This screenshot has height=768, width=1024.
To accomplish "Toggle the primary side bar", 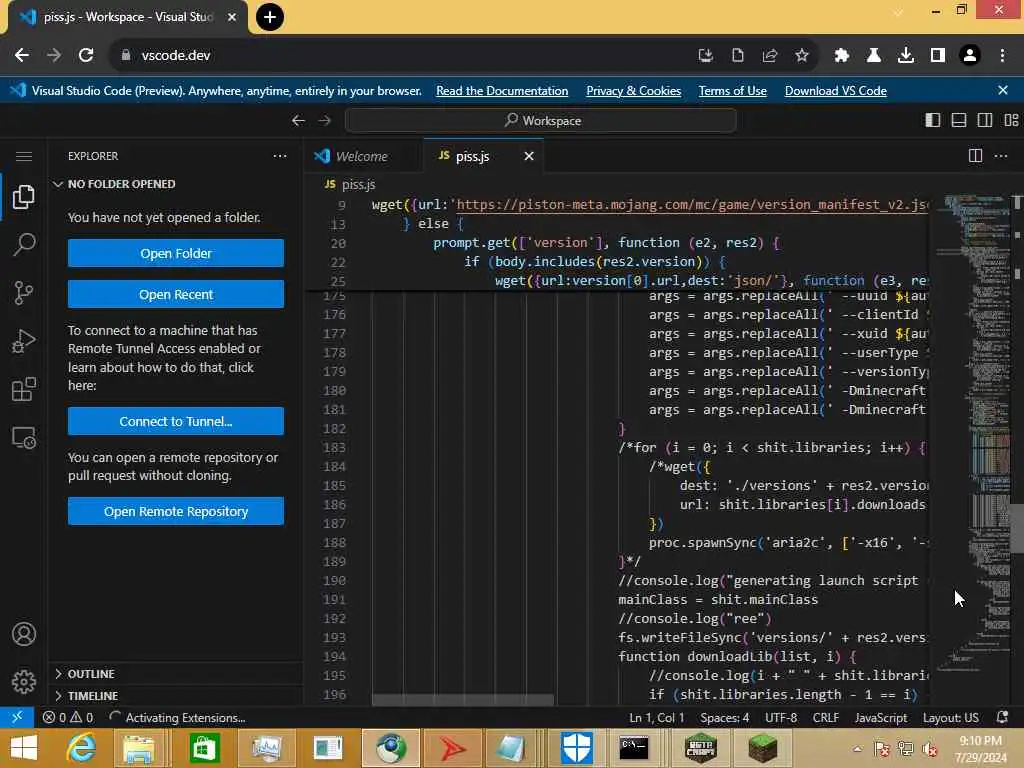I will [933, 120].
